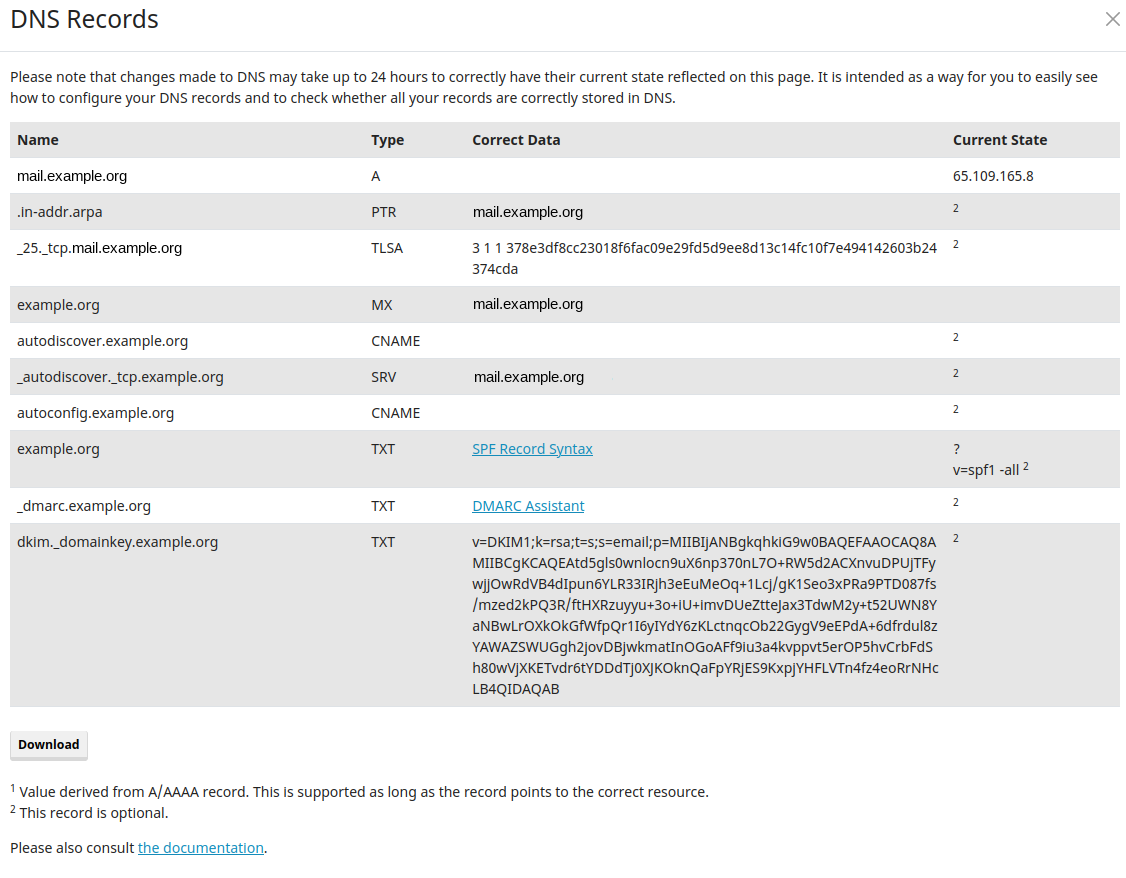Click the Name column header
1126x878 pixels.
[x=37, y=140]
